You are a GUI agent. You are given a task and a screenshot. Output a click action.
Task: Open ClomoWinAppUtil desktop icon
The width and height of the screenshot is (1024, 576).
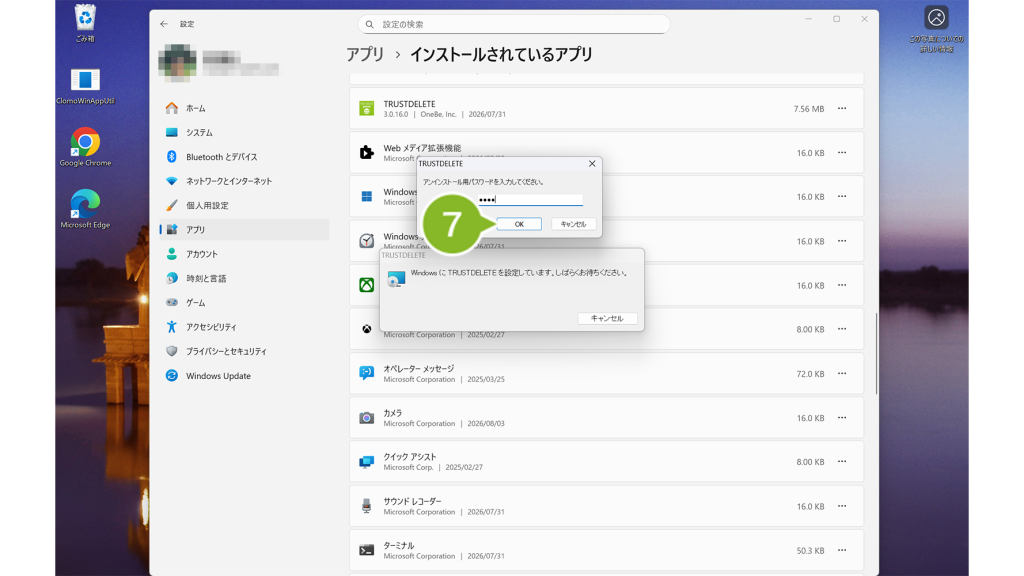pyautogui.click(x=85, y=86)
